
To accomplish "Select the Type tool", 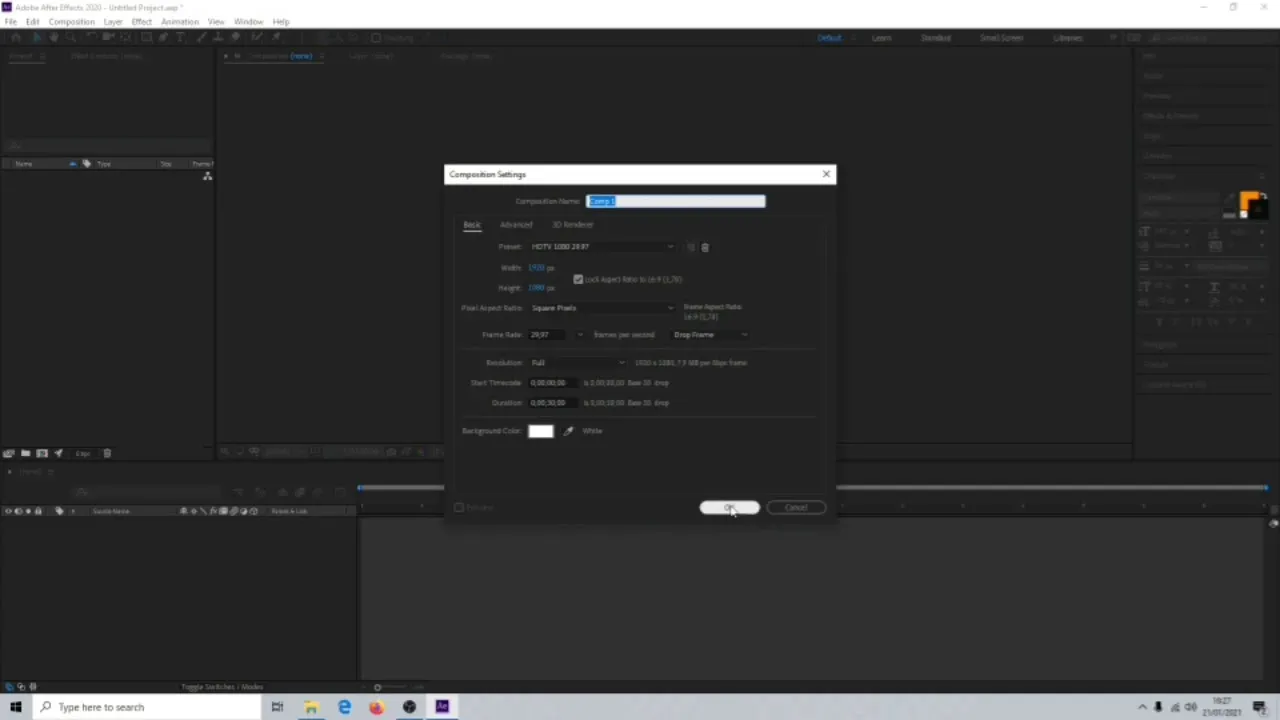I will (180, 38).
